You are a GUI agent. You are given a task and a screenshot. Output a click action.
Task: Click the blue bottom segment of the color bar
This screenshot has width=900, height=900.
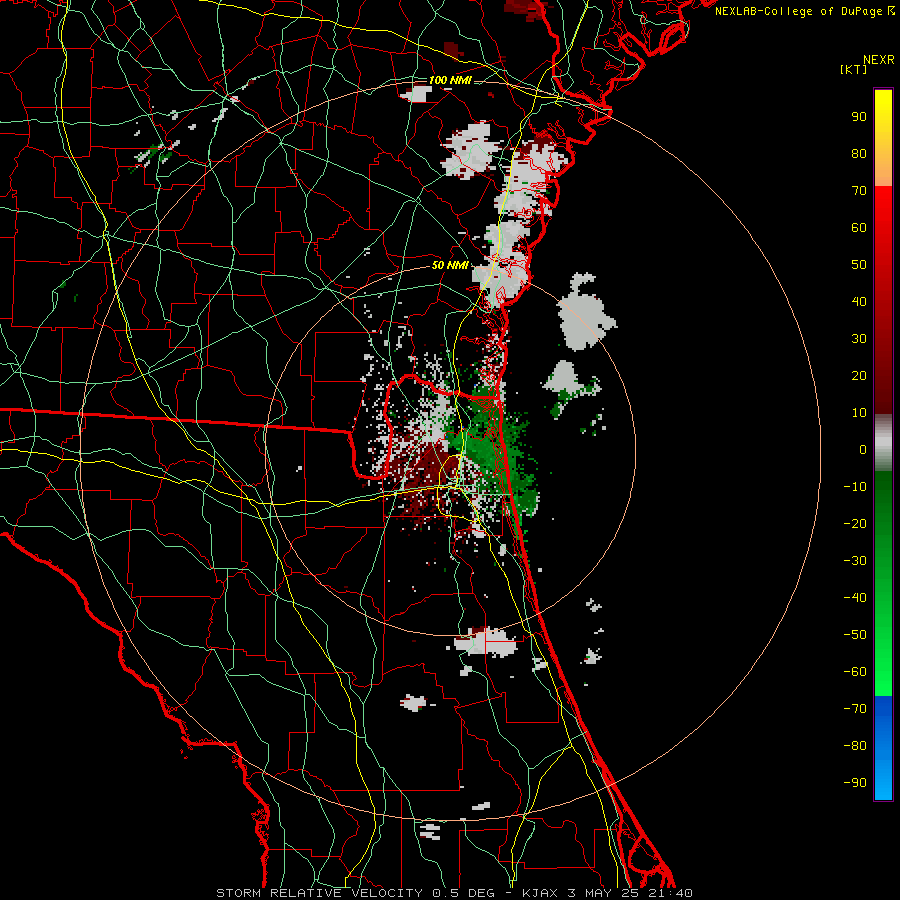coord(883,748)
